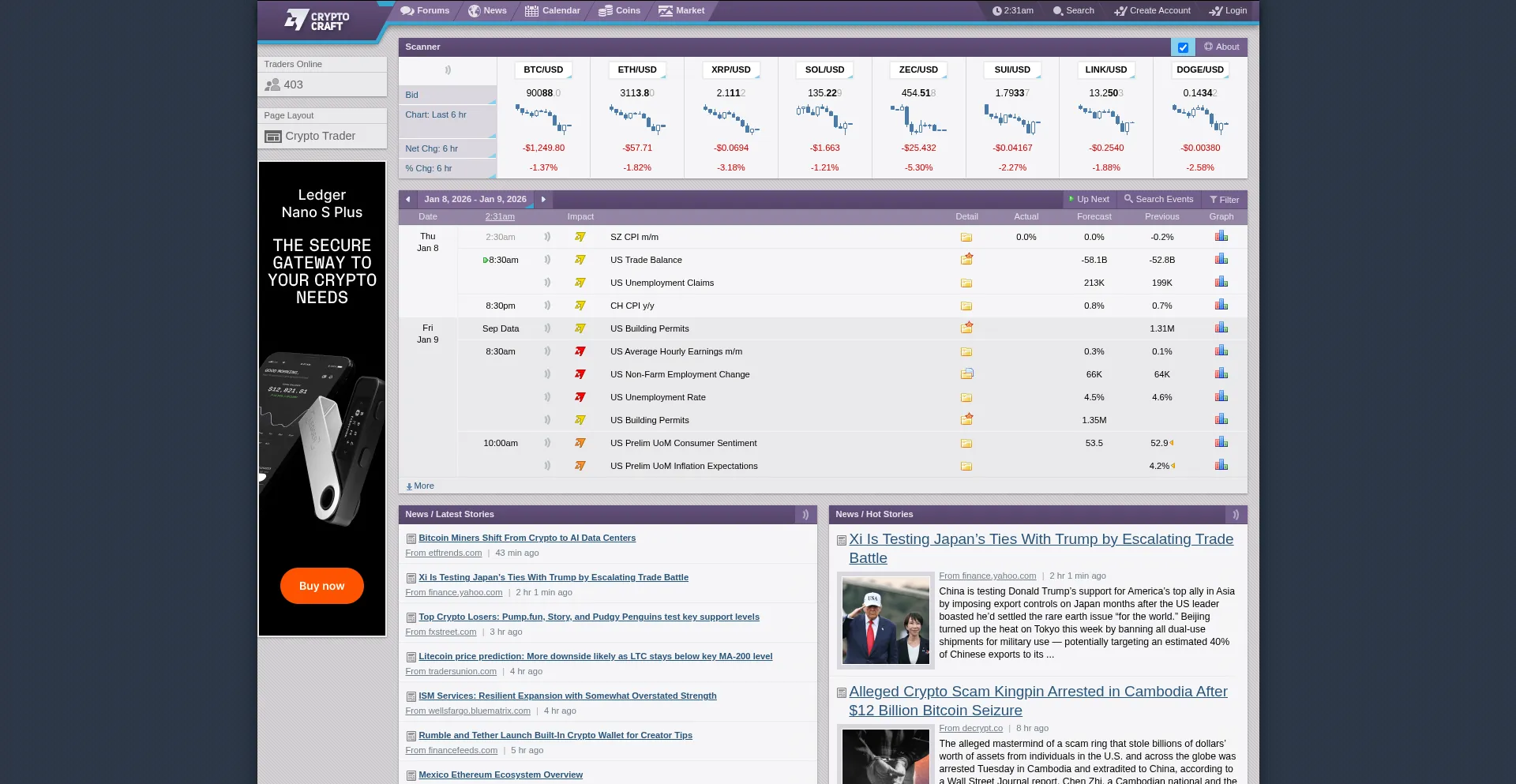Screen dimensions: 1516x784
Task: Toggle the Scanner checkbox
Action: coord(1182,47)
